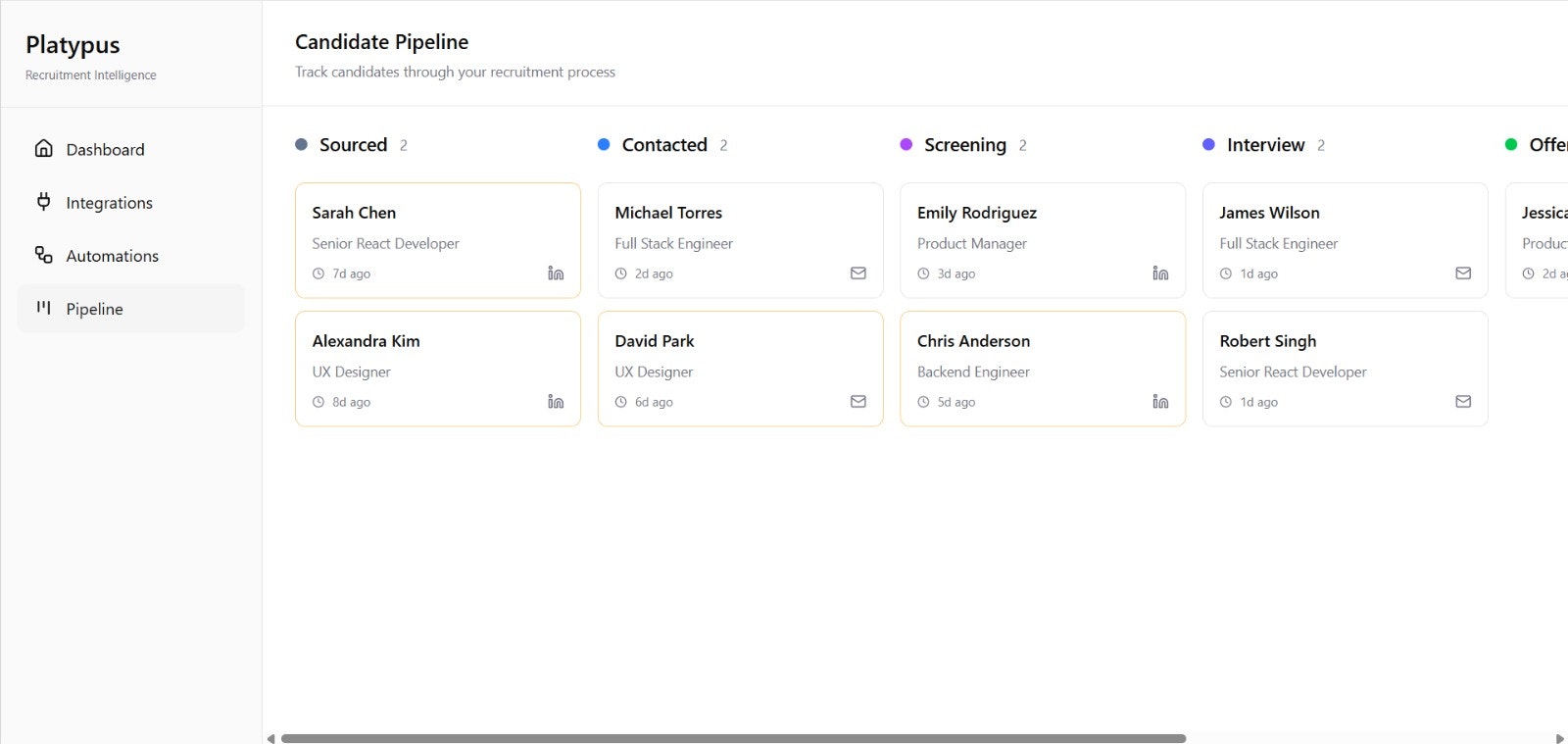Image resolution: width=1568 pixels, height=744 pixels.
Task: Click the Pipeline kanban icon in sidebar
Action: coord(43,308)
